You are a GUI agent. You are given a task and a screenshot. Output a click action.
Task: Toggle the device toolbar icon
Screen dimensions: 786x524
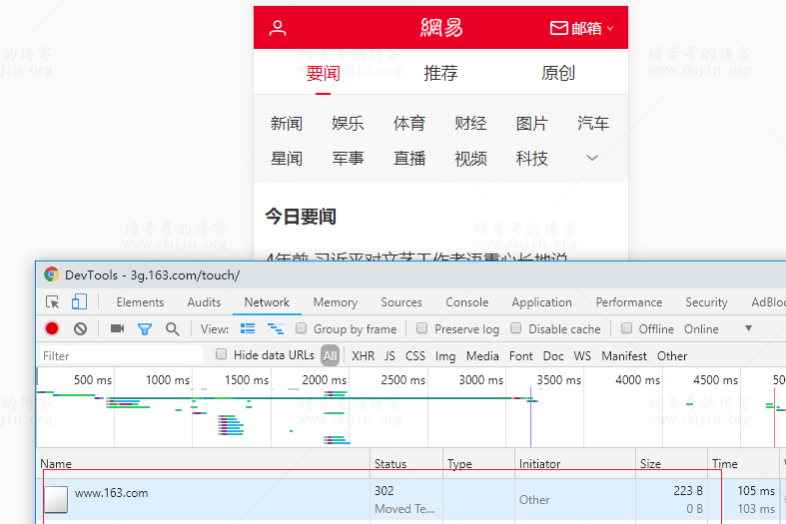tap(79, 302)
